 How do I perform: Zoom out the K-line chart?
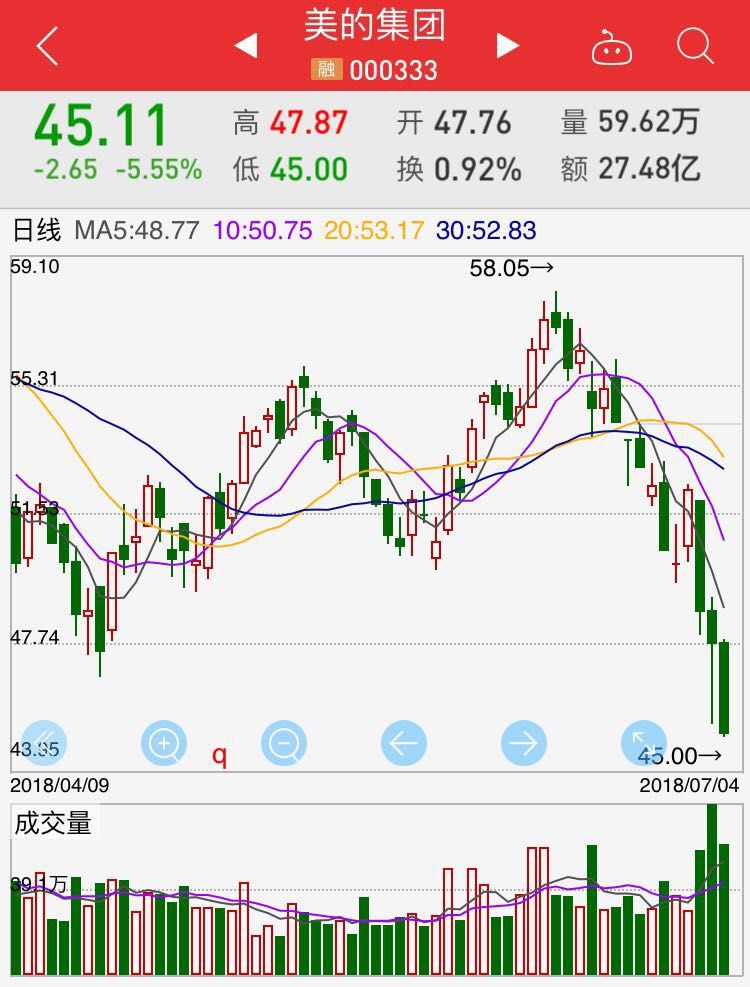[284, 743]
